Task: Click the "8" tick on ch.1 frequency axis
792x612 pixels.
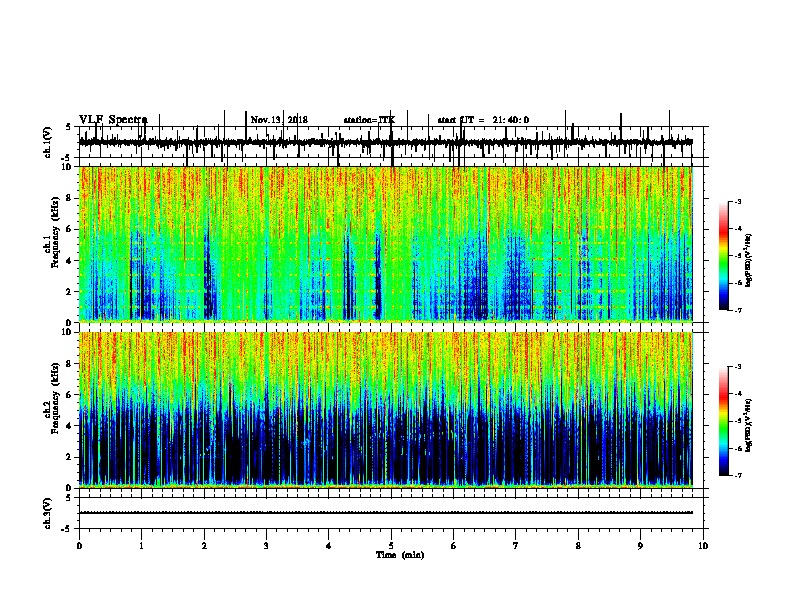Action: (x=71, y=198)
